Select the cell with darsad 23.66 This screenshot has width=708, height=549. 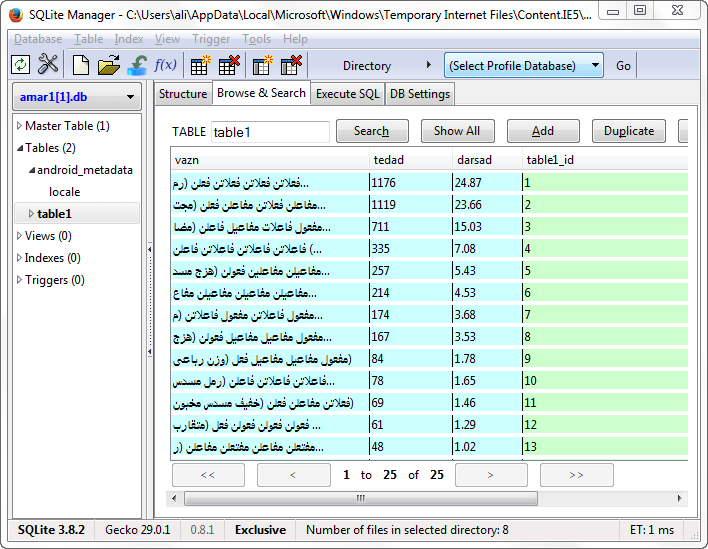click(x=487, y=205)
